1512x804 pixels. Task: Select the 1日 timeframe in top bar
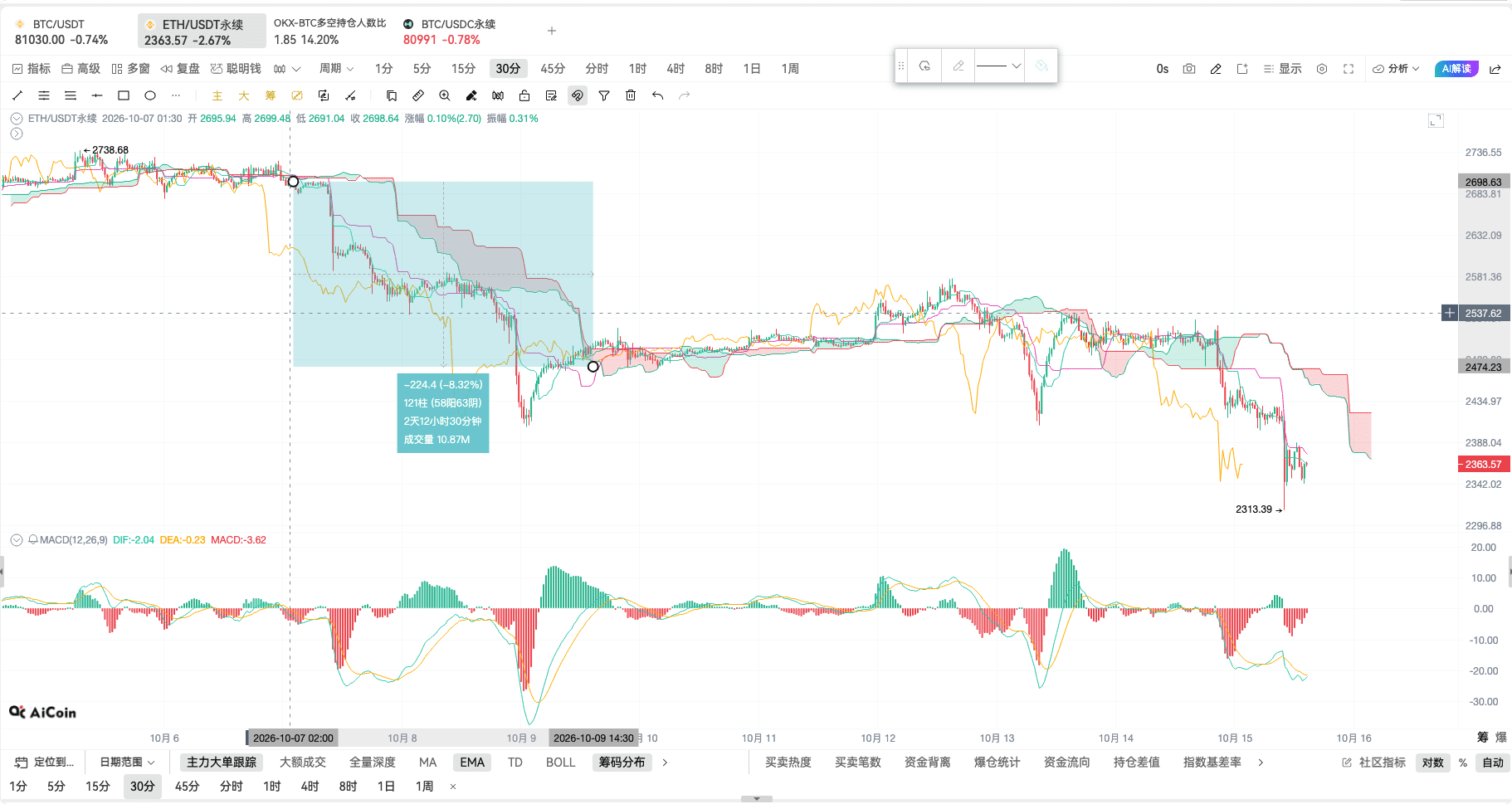pos(752,69)
